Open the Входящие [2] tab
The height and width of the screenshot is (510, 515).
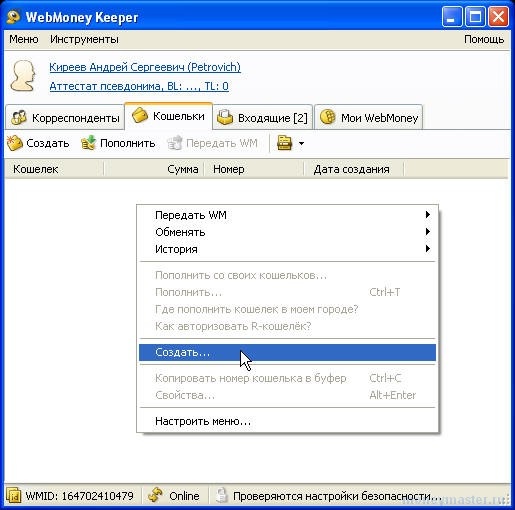coord(263,118)
